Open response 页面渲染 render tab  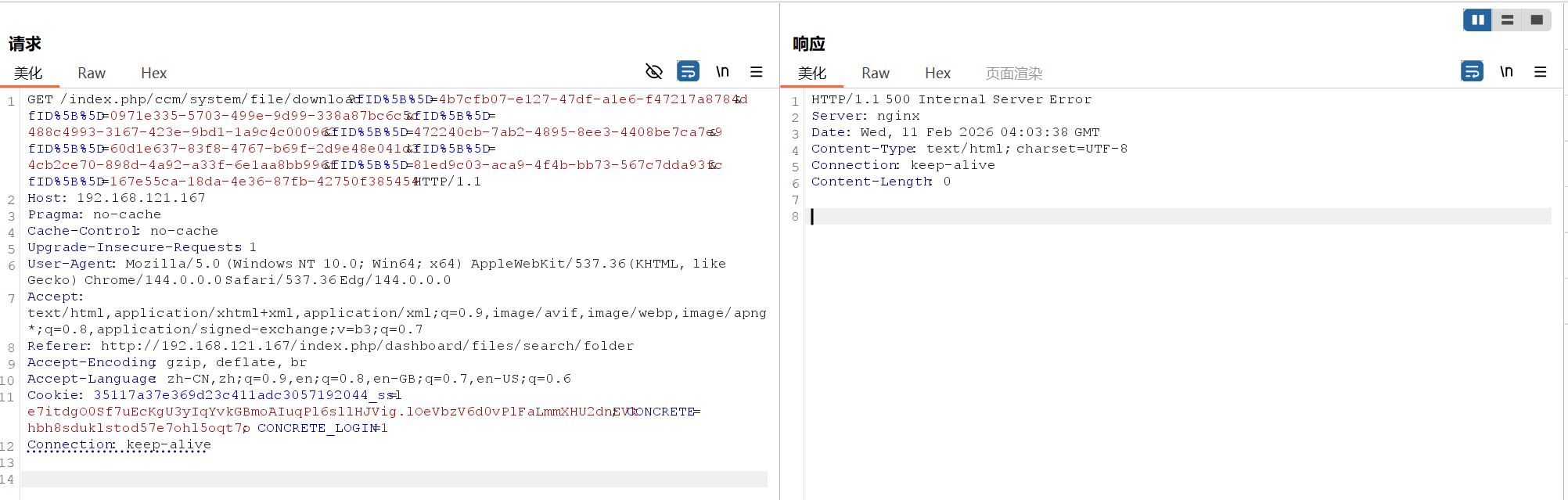[1013, 73]
